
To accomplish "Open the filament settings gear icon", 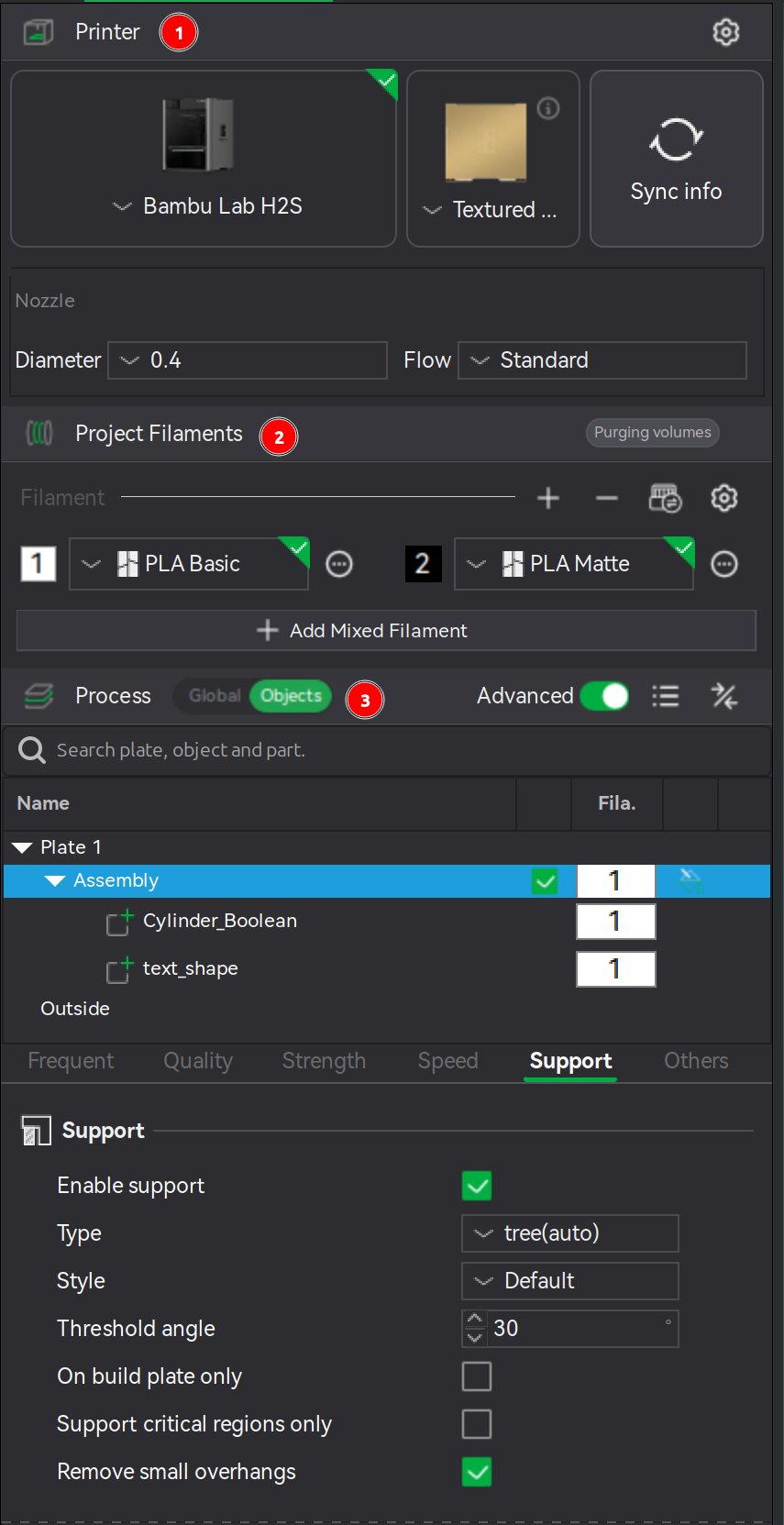I will [724, 498].
